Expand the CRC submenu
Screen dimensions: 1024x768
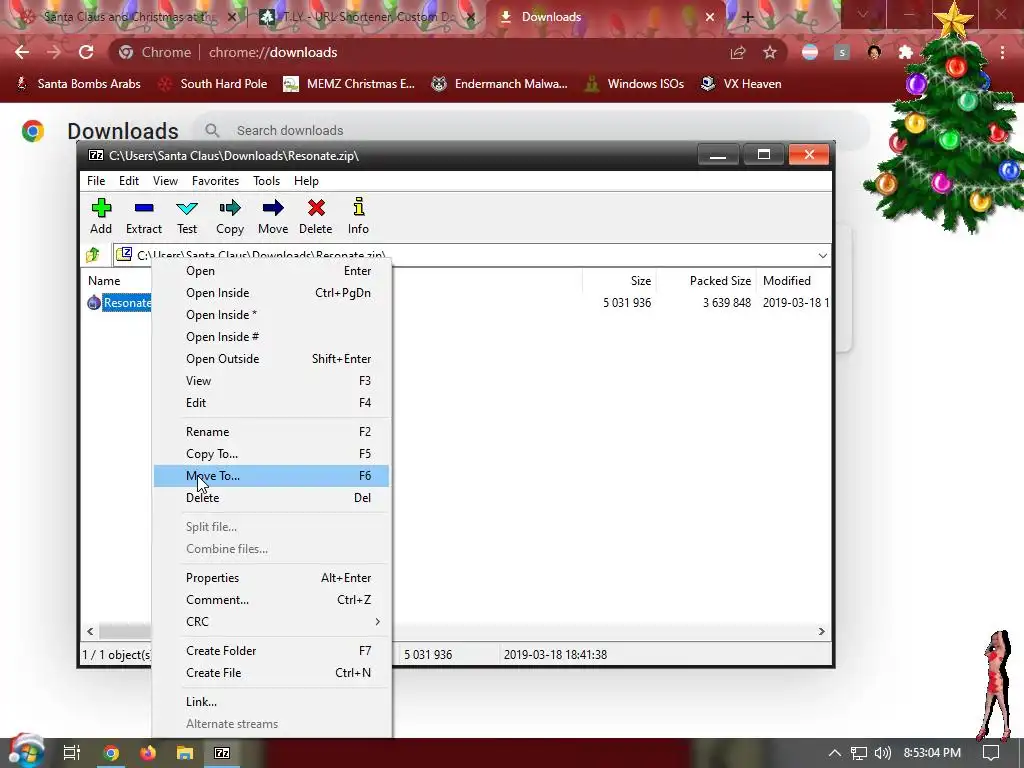(x=272, y=622)
